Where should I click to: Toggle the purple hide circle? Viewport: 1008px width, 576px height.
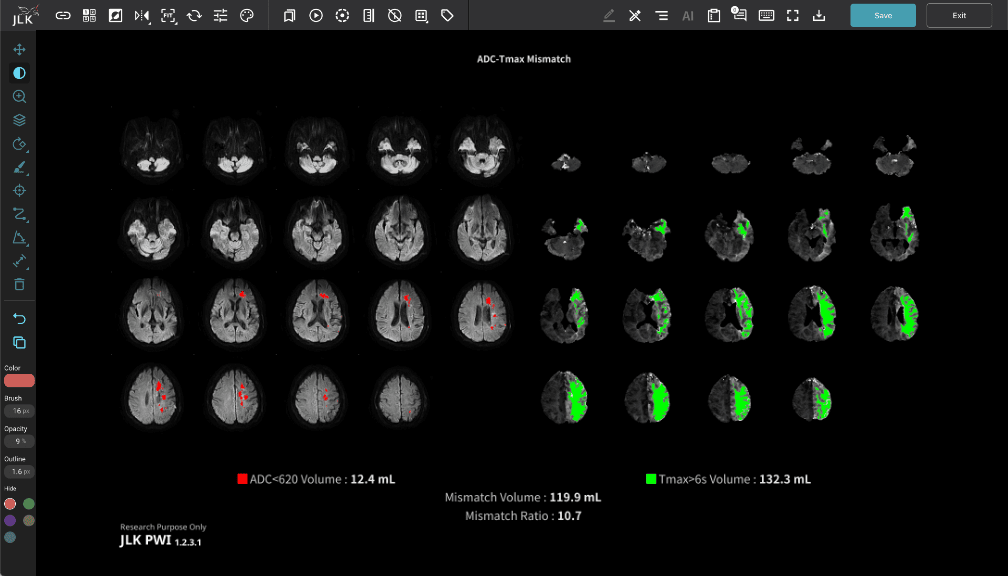click(x=10, y=520)
